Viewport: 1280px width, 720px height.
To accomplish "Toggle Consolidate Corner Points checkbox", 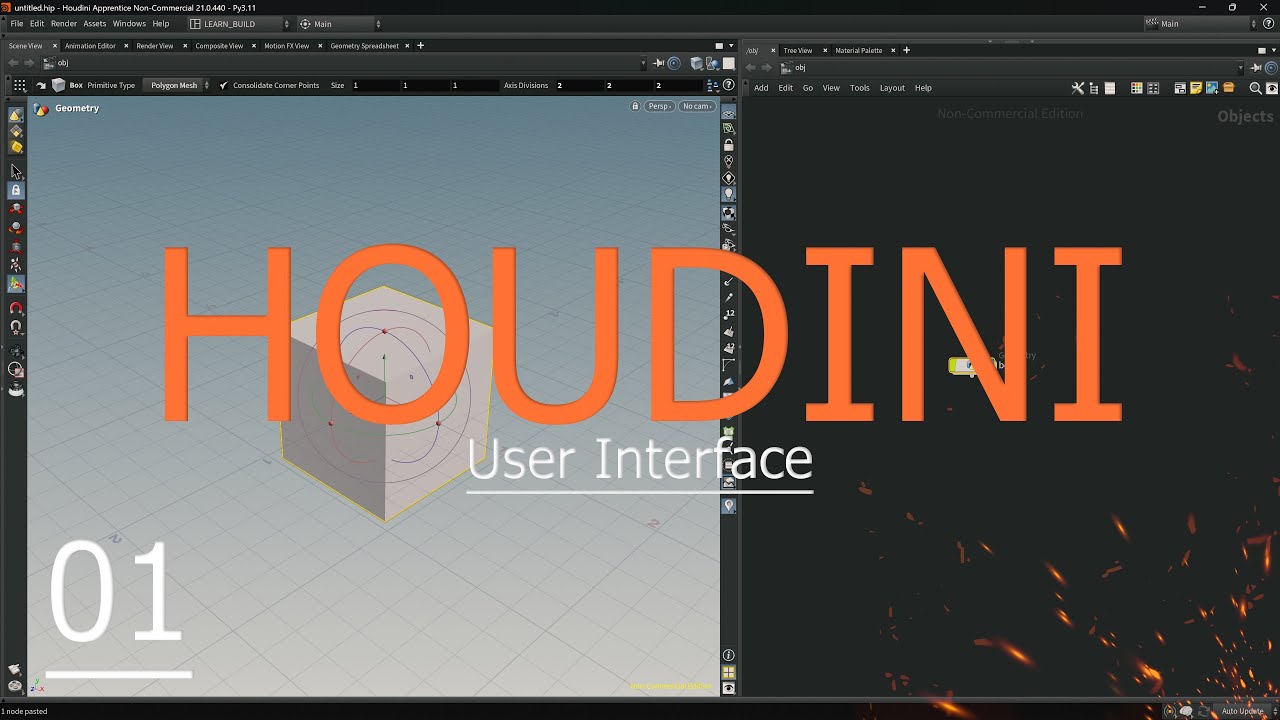I will point(223,85).
